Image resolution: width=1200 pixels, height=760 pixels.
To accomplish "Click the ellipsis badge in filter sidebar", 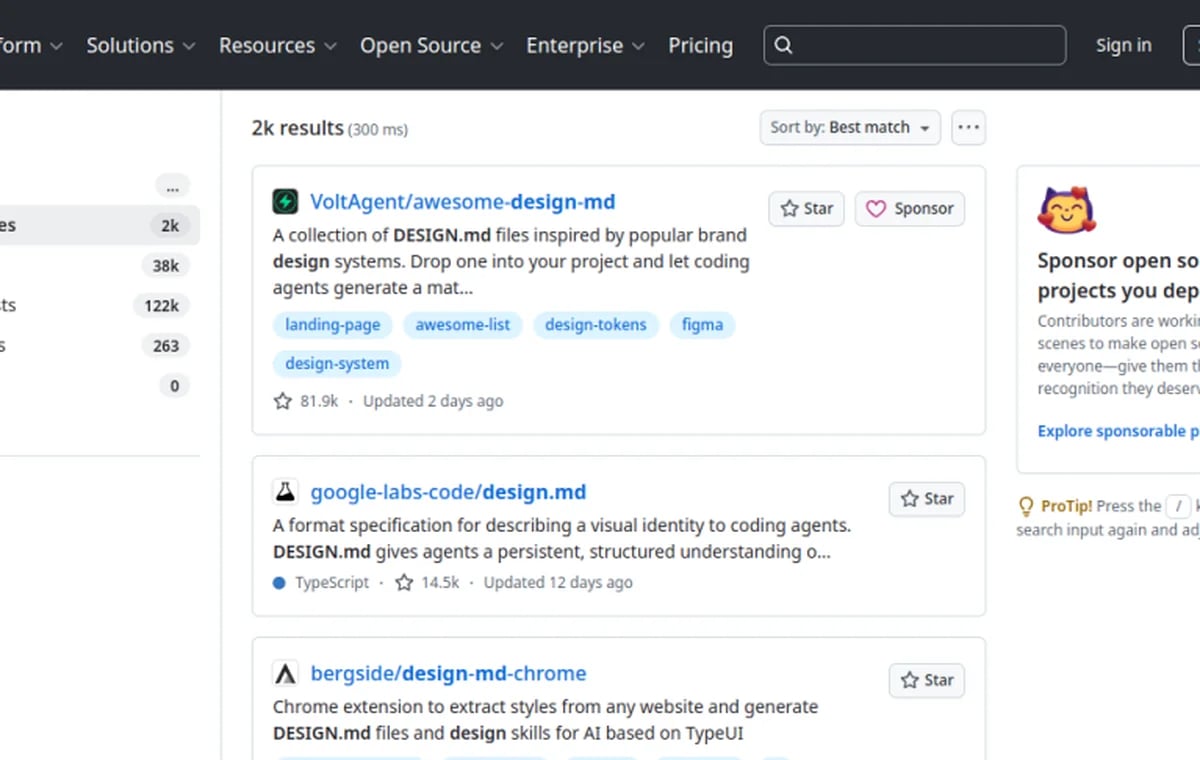I will pyautogui.click(x=172, y=186).
